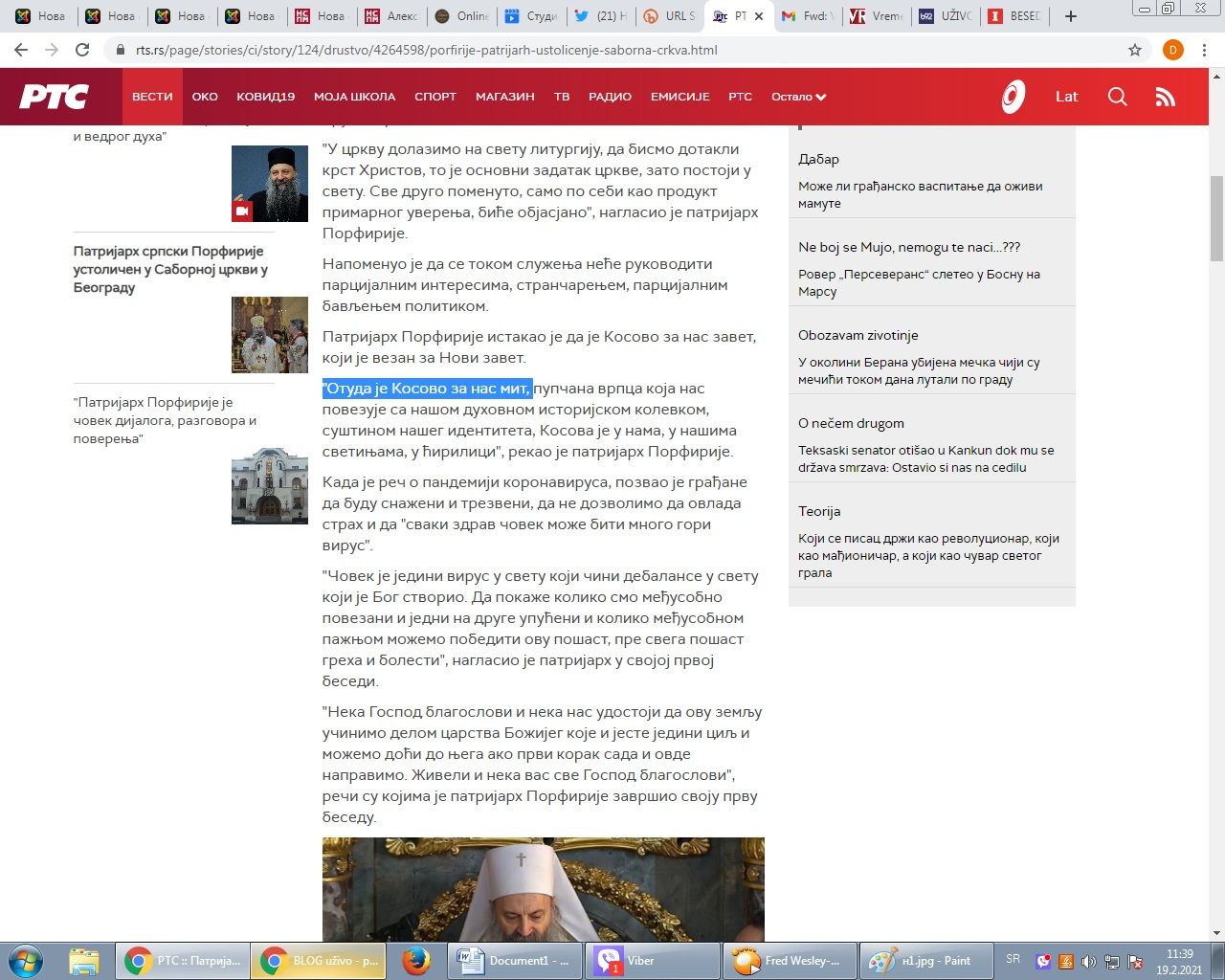The height and width of the screenshot is (980, 1225).
Task: Switch to the Vreme tab
Action: pos(876,16)
